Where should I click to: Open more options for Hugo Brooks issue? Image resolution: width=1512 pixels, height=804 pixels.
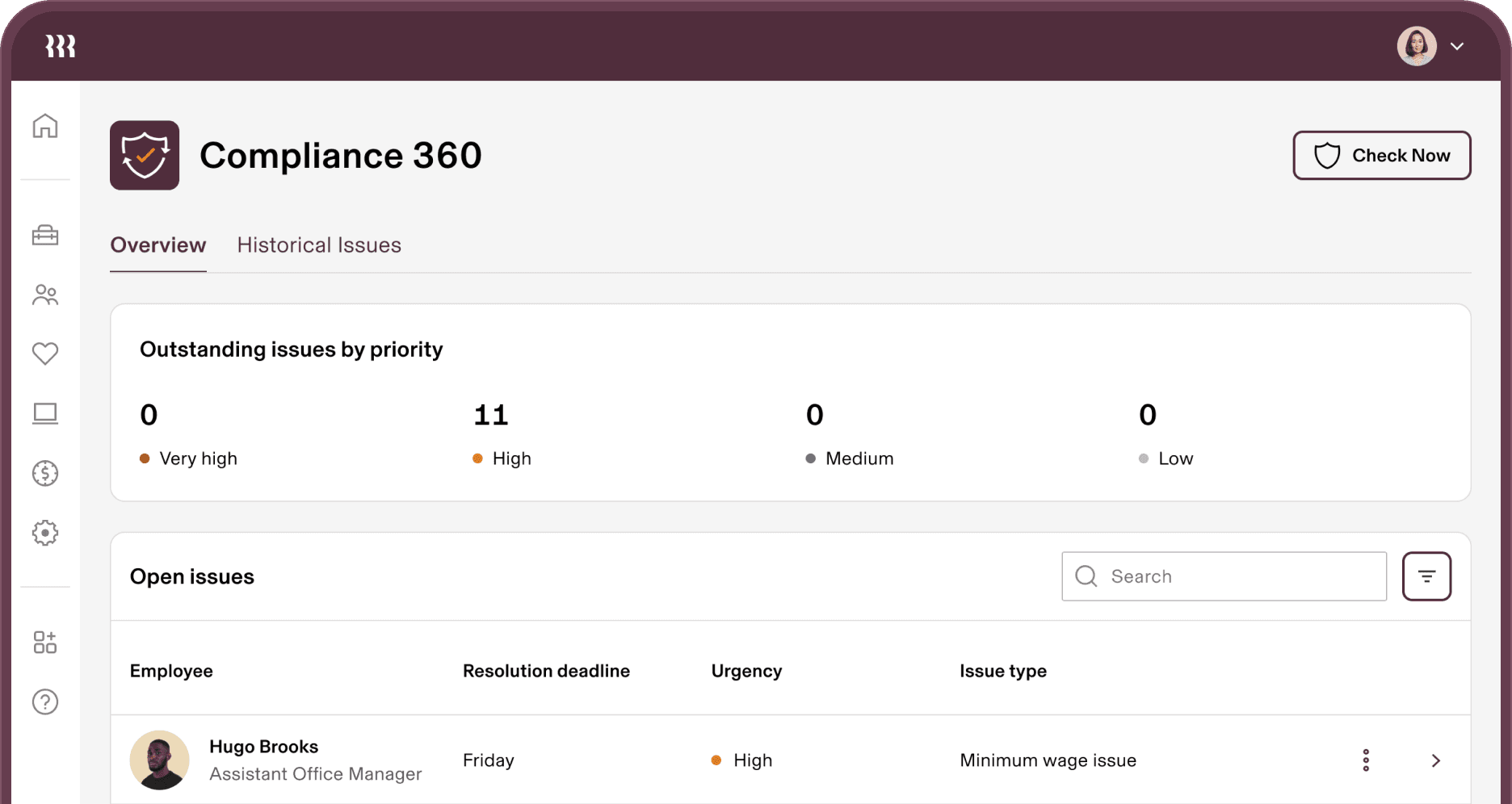pyautogui.click(x=1366, y=760)
